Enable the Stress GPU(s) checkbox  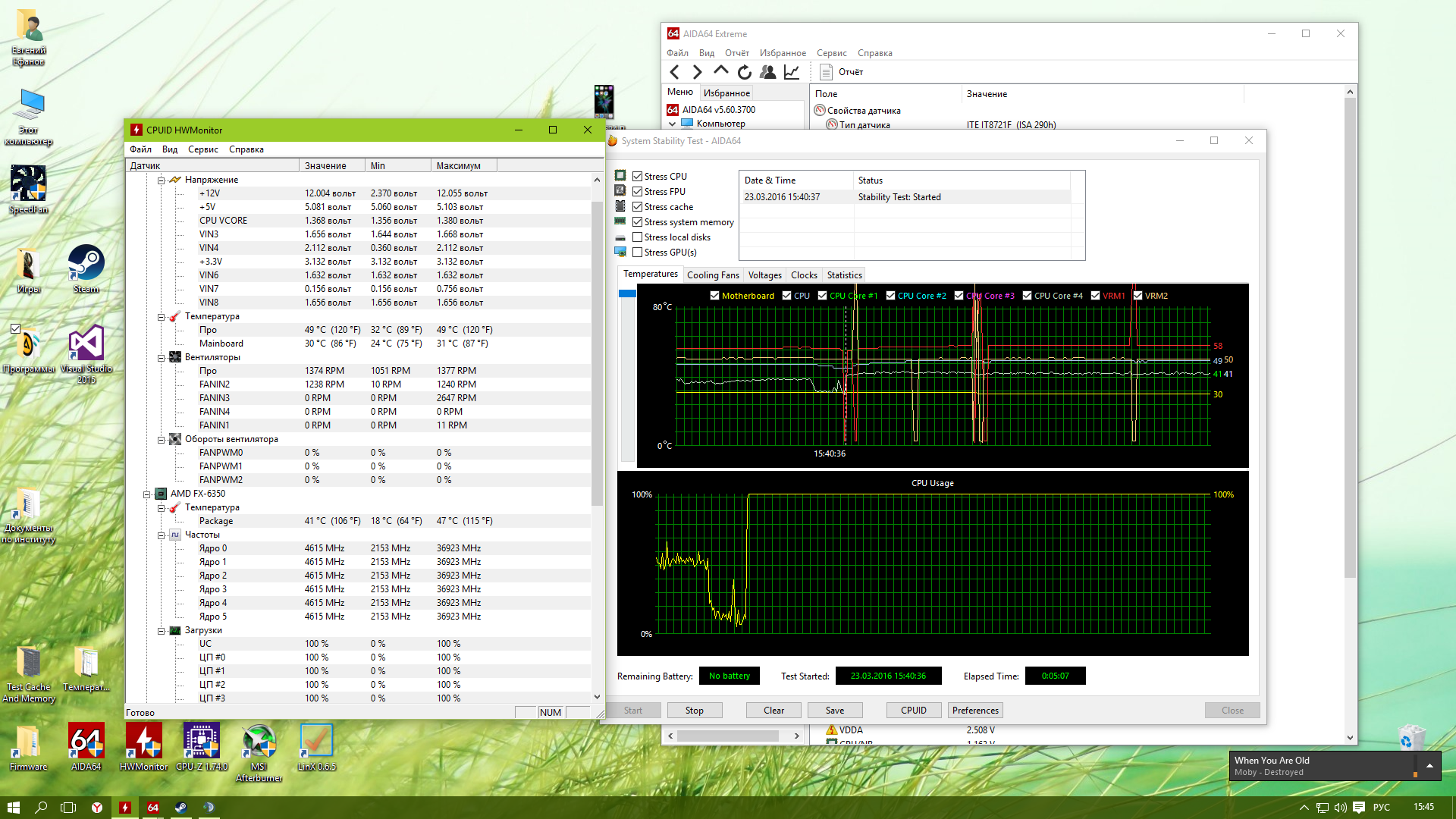[638, 253]
